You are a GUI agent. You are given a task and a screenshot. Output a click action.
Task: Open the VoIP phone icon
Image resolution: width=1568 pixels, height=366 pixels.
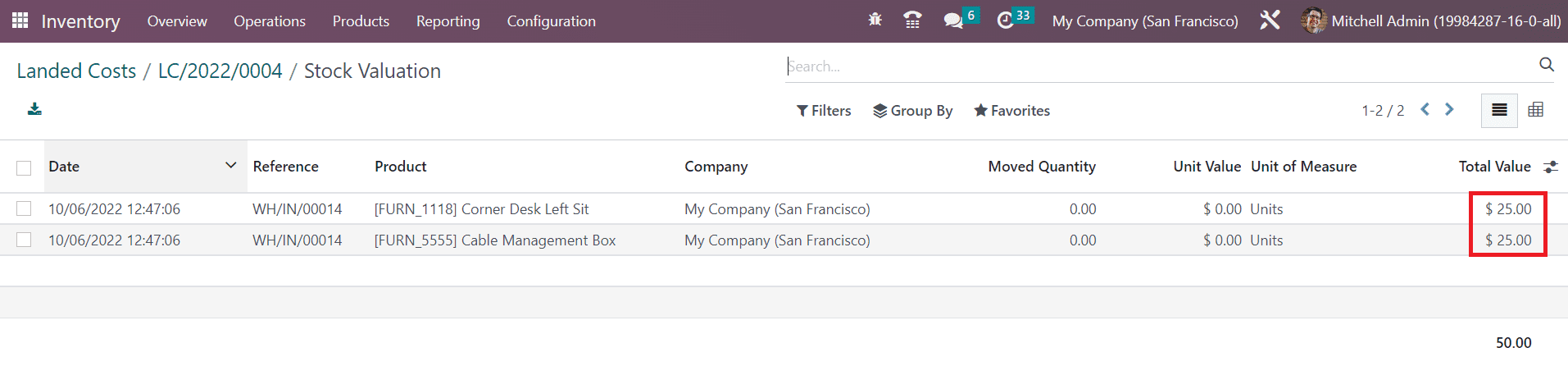pyautogui.click(x=912, y=21)
